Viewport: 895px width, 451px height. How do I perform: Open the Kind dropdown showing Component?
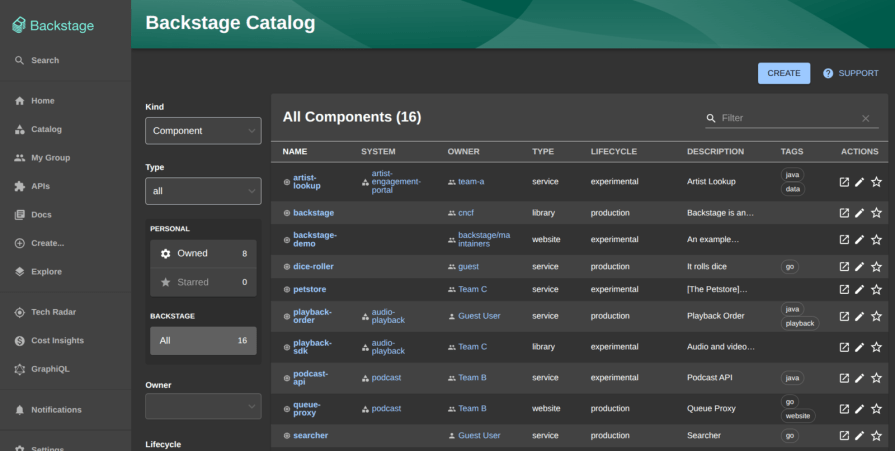(203, 131)
